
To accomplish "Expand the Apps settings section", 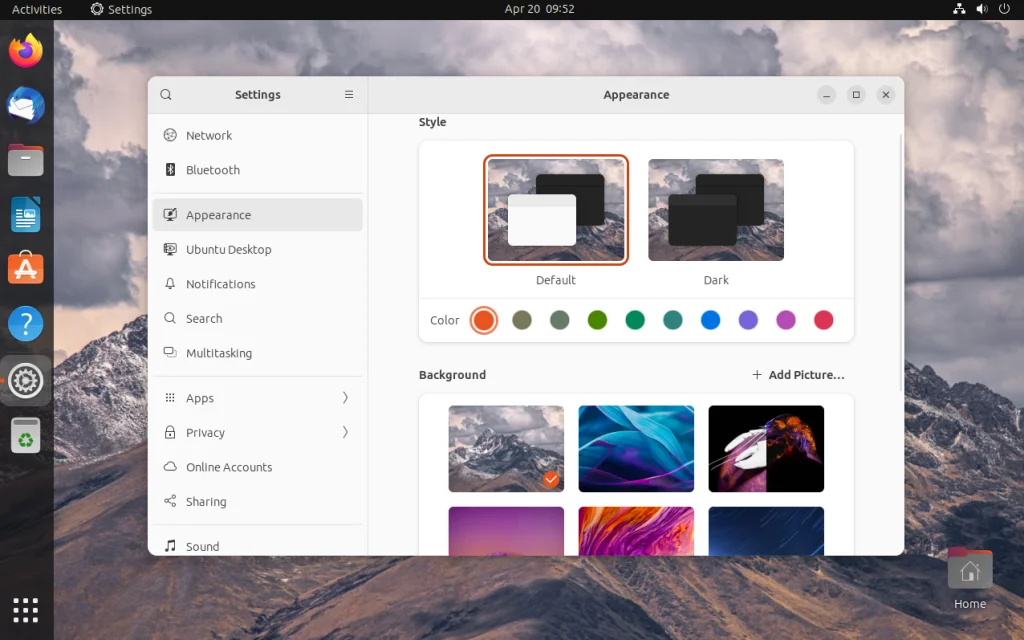I will [199, 398].
